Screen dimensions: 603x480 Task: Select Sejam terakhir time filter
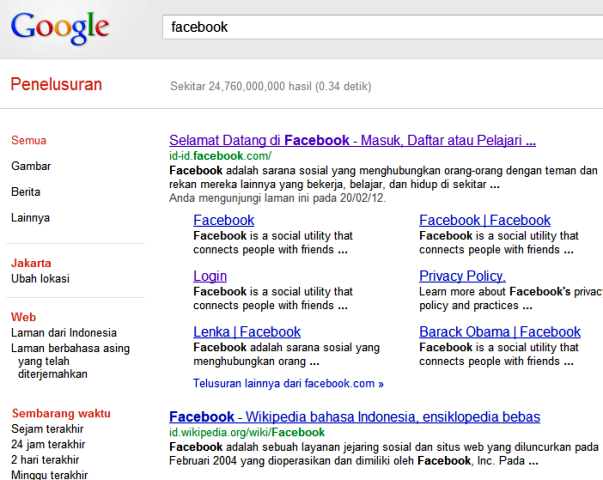pos(46,428)
